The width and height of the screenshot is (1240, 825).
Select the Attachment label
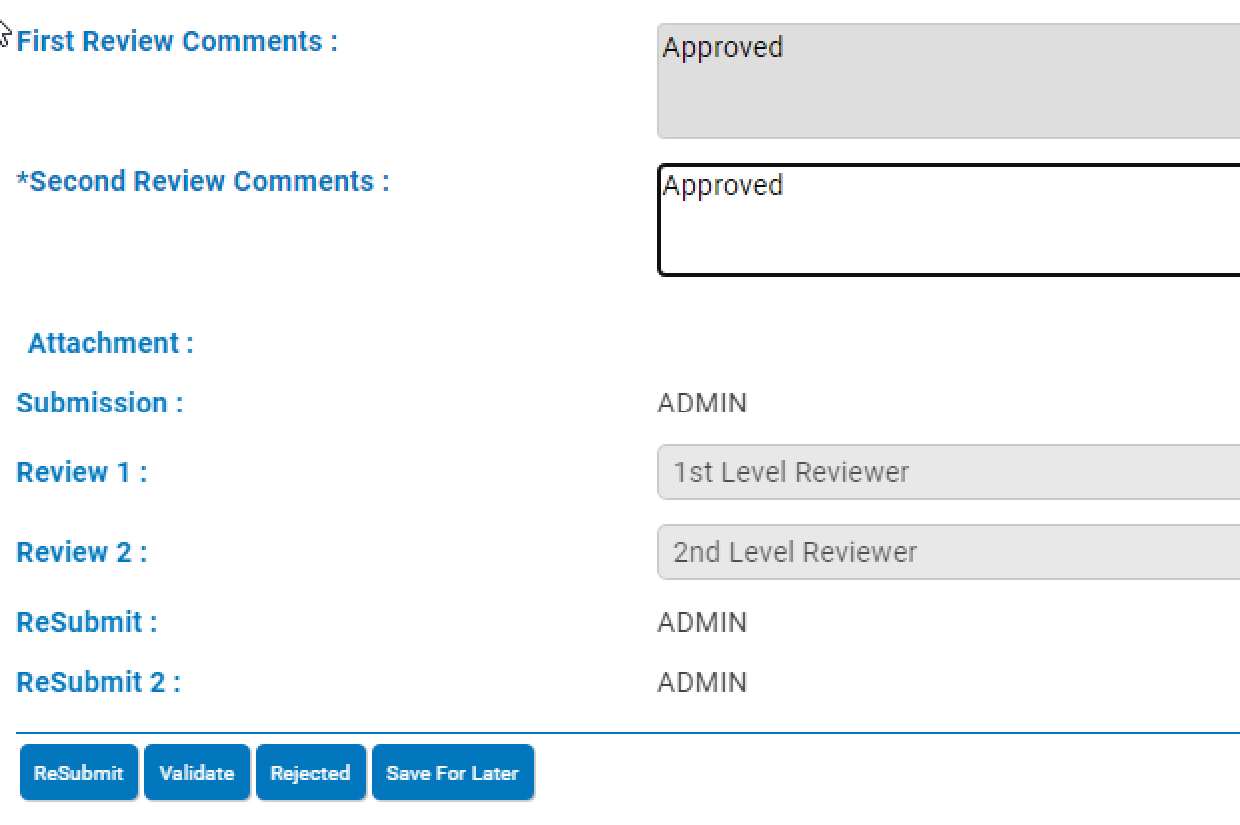tap(110, 344)
